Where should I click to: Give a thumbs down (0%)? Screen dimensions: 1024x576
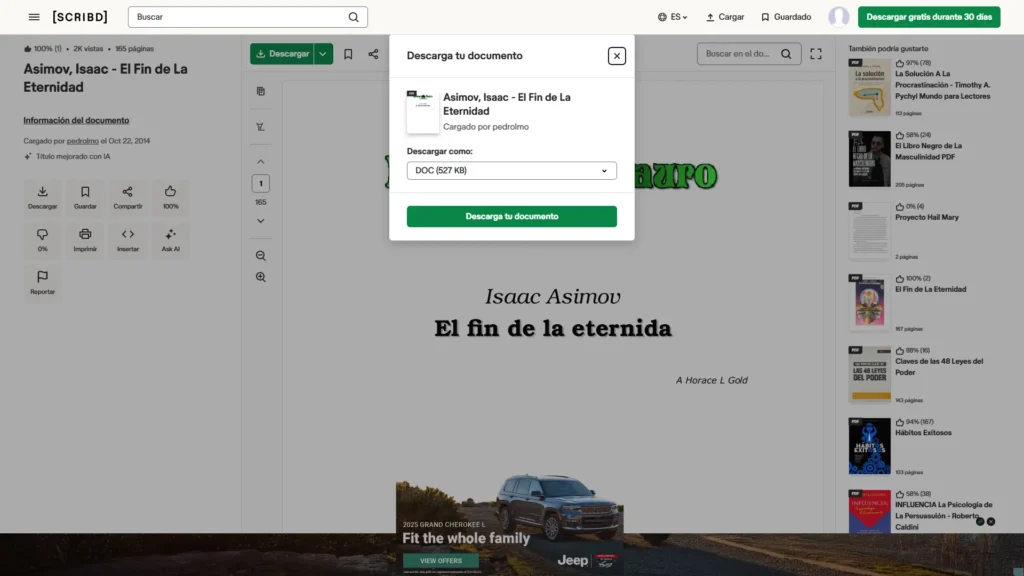pos(42,240)
